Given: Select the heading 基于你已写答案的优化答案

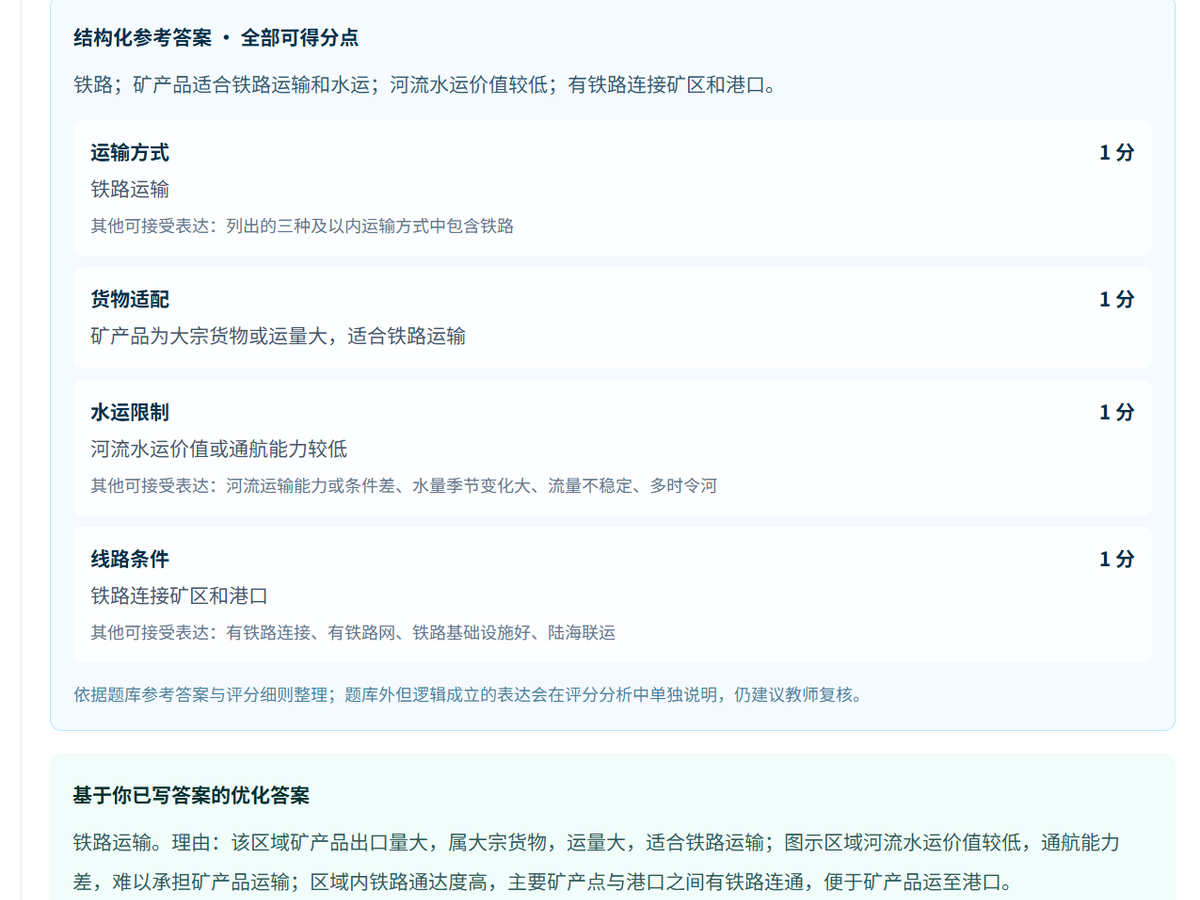Looking at the screenshot, I should [191, 796].
